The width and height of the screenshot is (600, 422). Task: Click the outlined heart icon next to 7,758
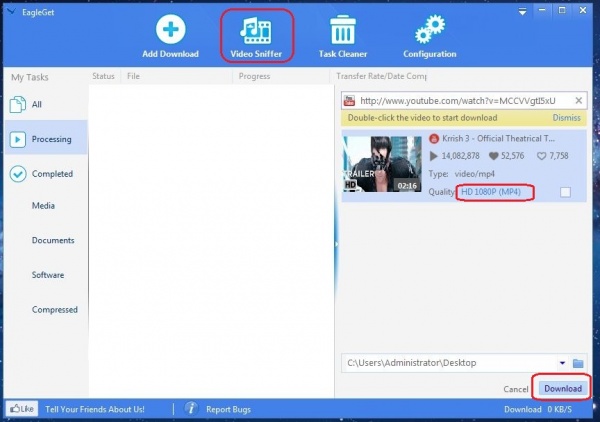541,156
